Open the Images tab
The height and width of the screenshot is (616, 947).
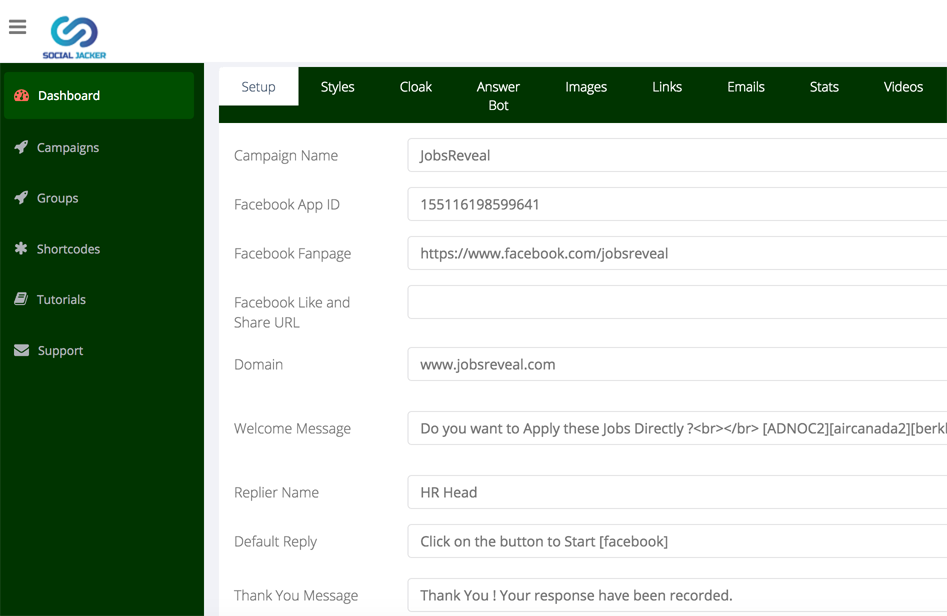coord(586,87)
